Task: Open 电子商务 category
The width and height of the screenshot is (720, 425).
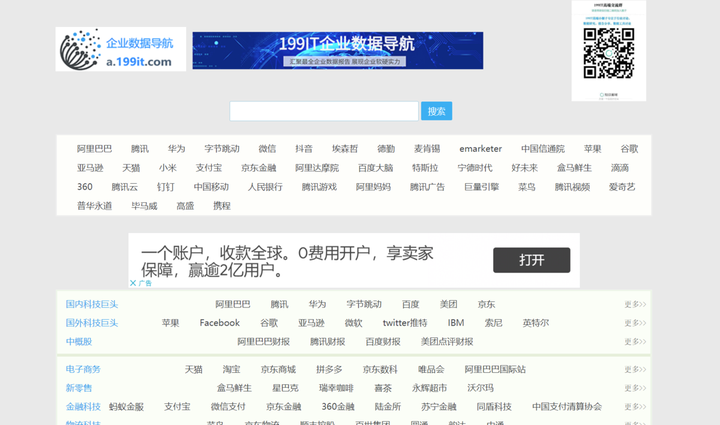Action: coord(83,369)
